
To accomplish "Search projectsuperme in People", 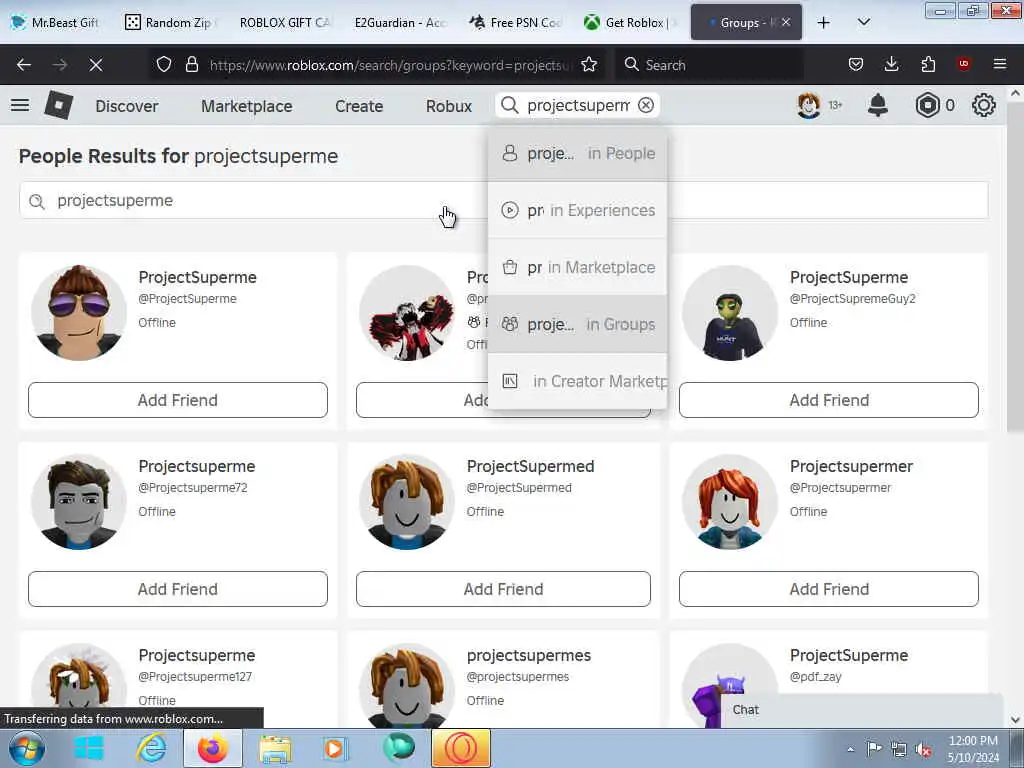I will (577, 153).
